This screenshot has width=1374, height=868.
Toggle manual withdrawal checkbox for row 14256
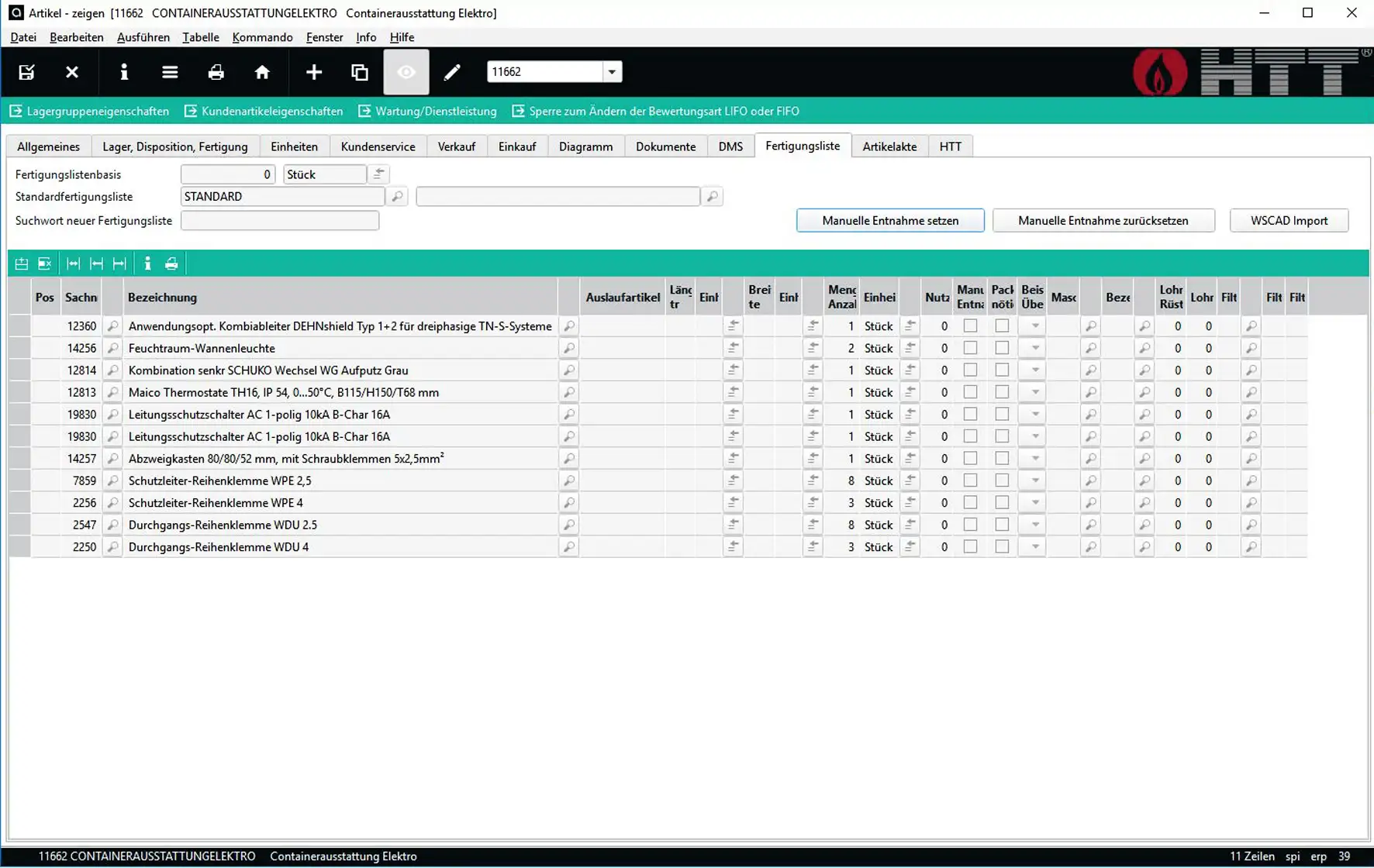970,348
